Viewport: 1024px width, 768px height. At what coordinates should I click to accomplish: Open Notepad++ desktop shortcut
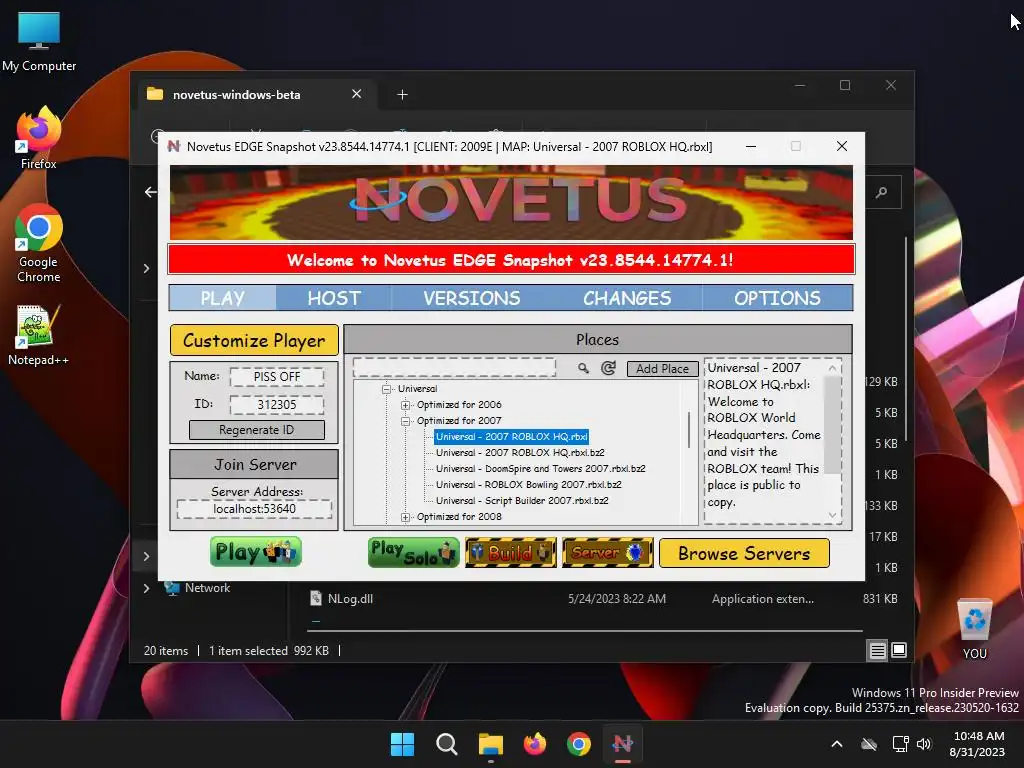[x=39, y=335]
